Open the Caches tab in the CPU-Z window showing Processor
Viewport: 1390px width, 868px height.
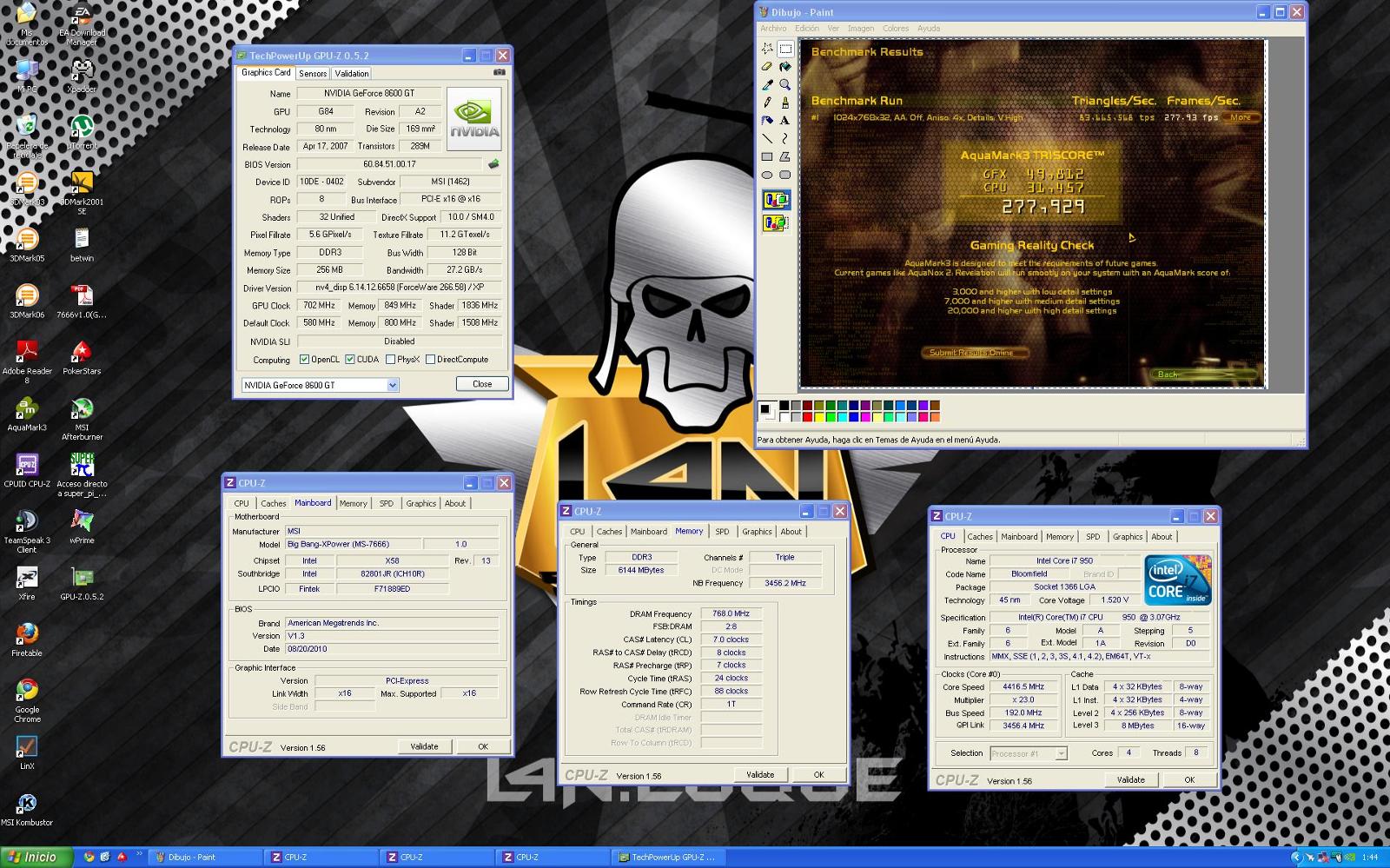tap(980, 537)
